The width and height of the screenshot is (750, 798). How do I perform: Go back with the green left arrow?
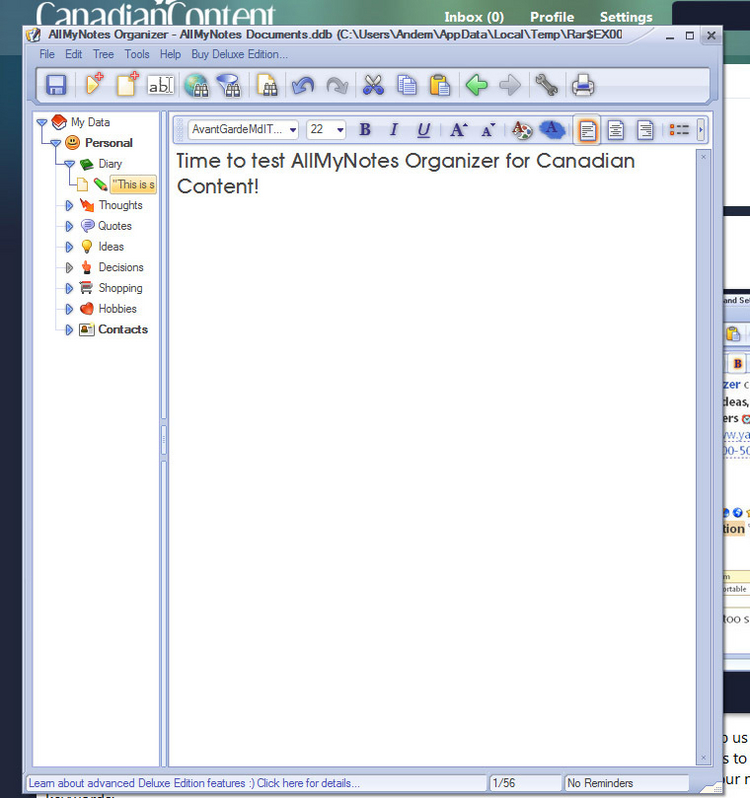tap(477, 85)
